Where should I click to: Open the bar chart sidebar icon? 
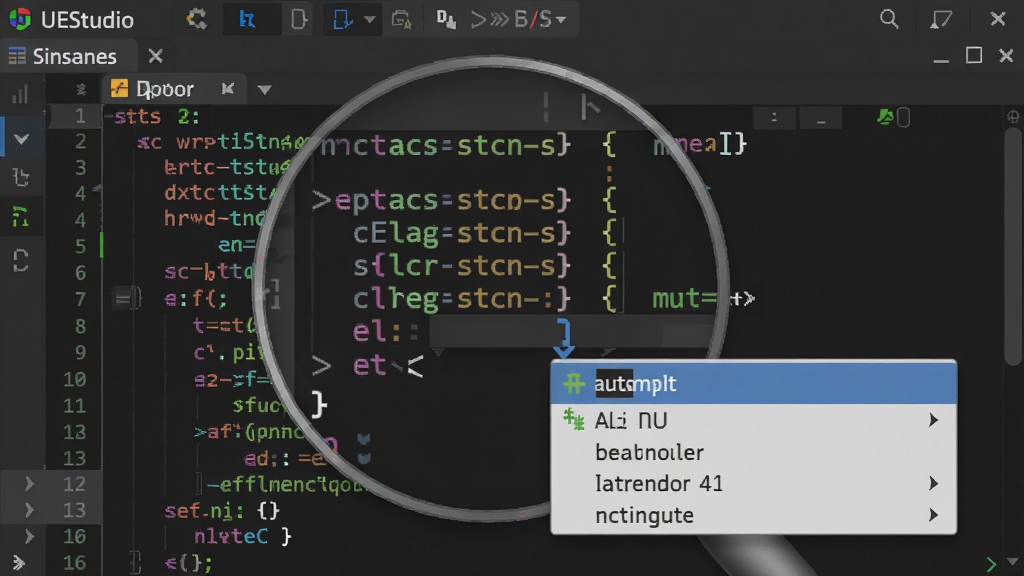tap(21, 94)
